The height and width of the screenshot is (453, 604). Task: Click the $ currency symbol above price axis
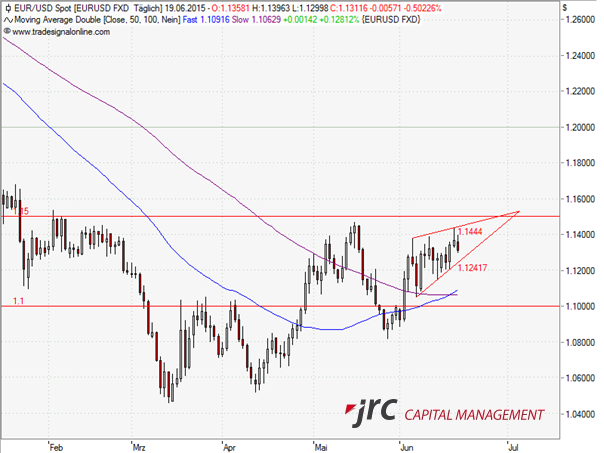(565, 7)
